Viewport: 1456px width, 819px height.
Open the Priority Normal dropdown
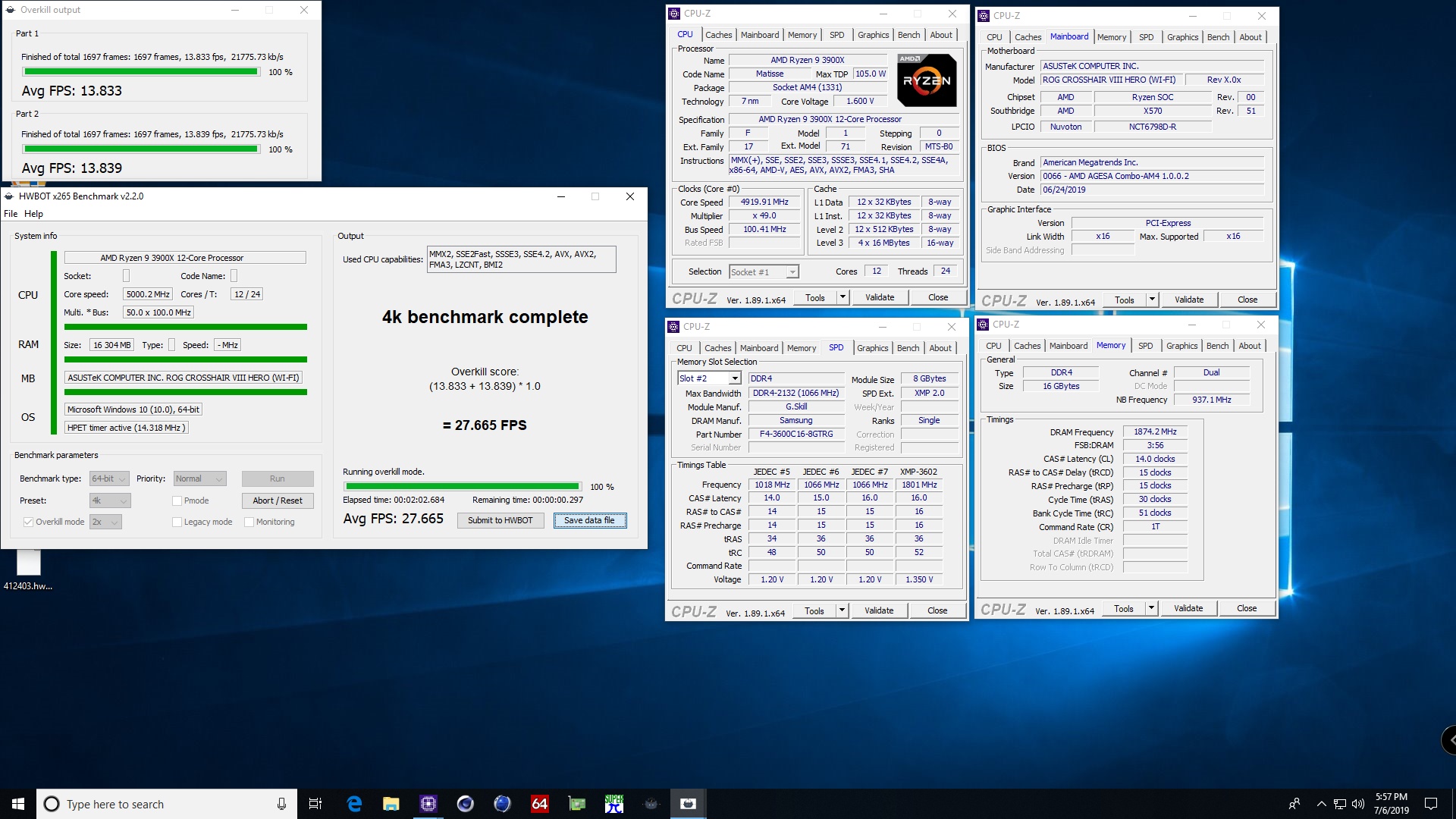point(199,479)
